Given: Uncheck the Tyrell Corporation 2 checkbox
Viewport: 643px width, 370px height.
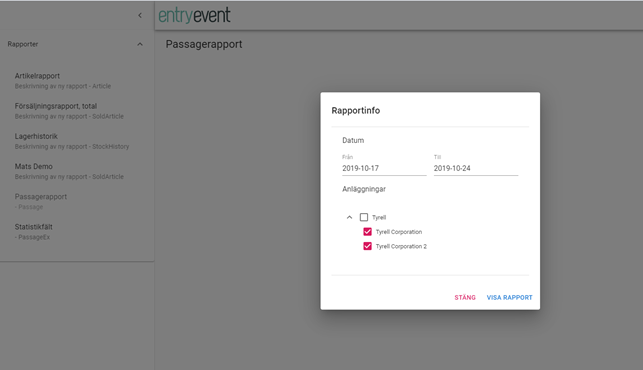Looking at the screenshot, I should pyautogui.click(x=367, y=246).
